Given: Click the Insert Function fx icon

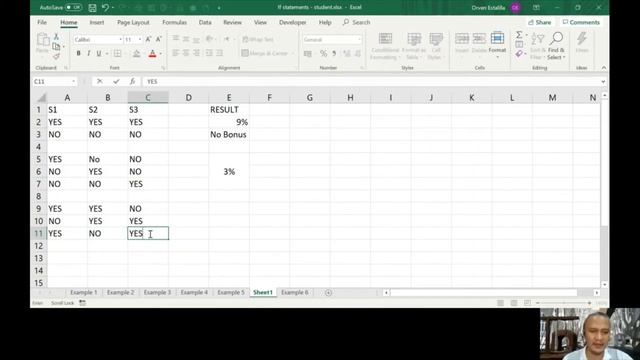Looking at the screenshot, I should point(133,82).
